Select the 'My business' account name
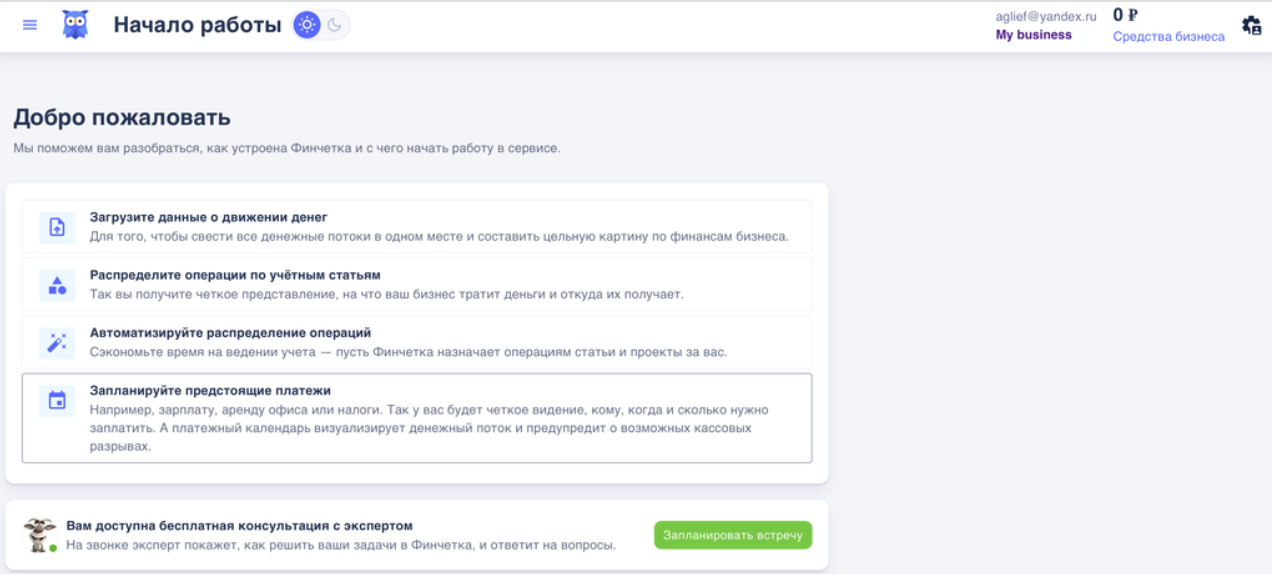Screen dimensions: 1272x574 tap(1033, 35)
